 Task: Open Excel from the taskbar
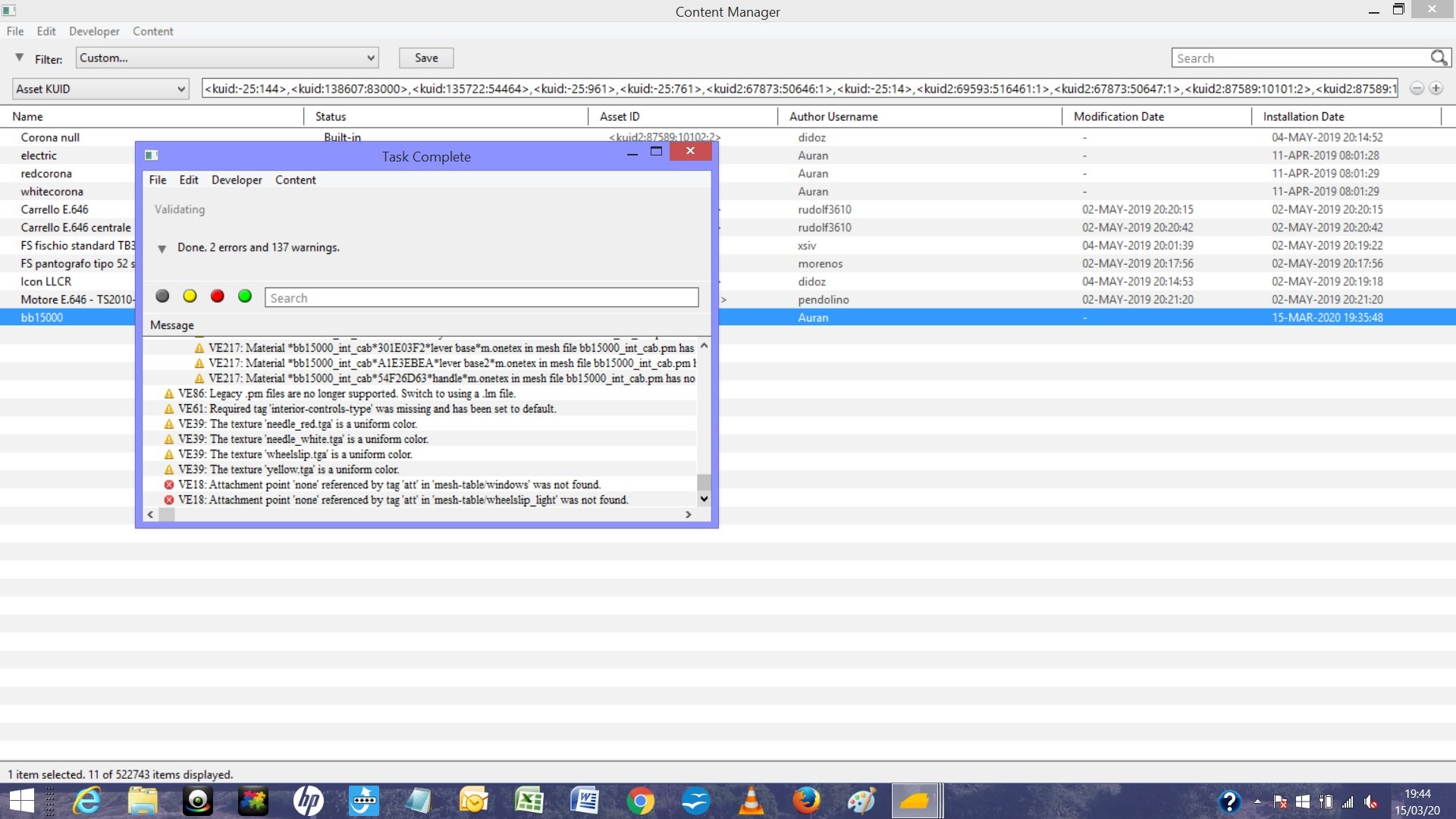[x=529, y=801]
